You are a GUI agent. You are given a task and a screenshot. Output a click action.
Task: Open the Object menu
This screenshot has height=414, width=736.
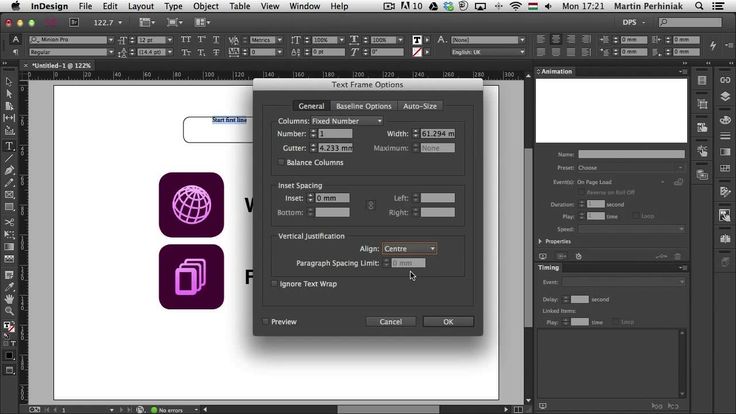tap(206, 6)
